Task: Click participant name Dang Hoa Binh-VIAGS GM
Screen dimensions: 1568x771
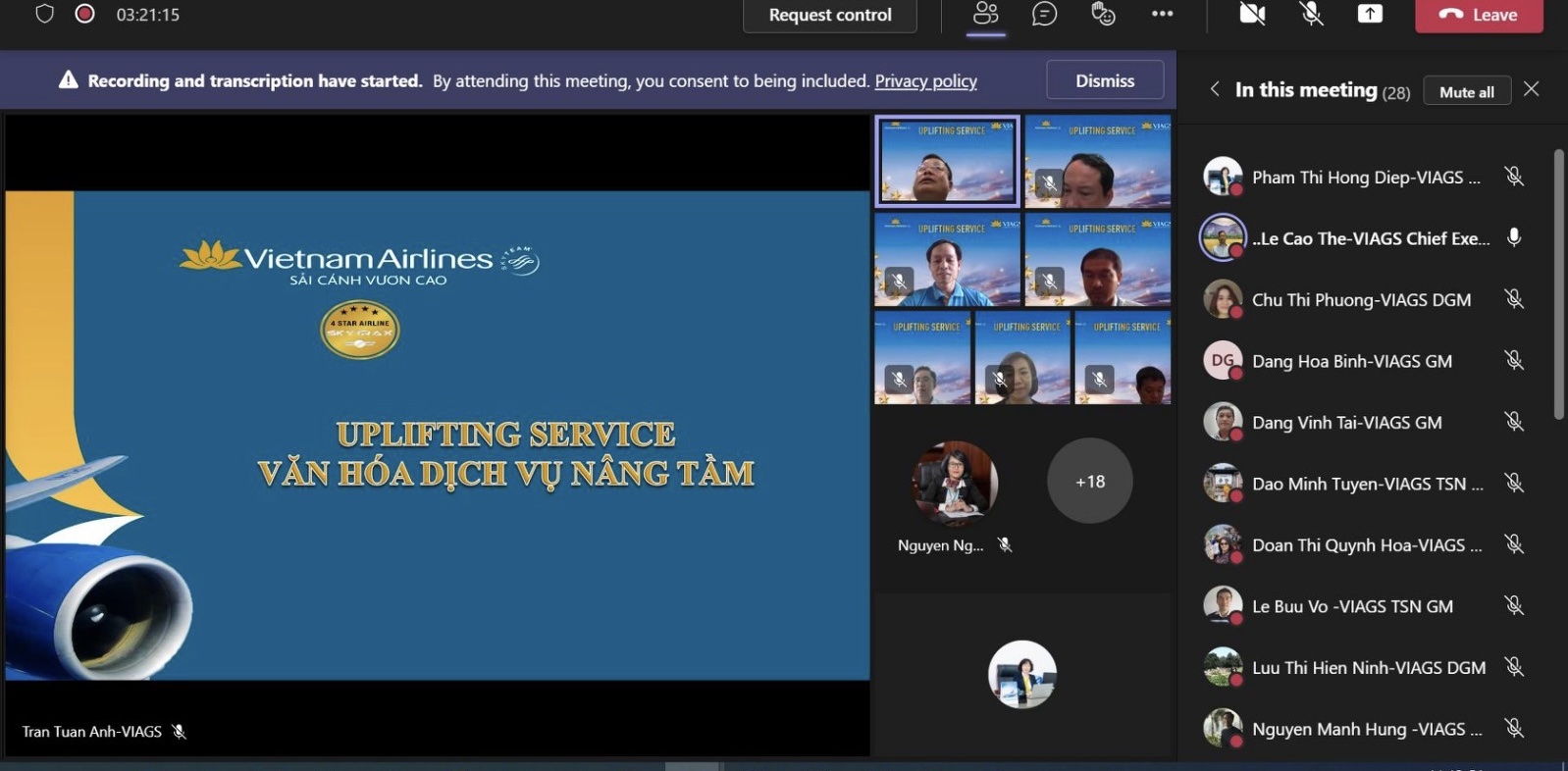Action: [1352, 362]
